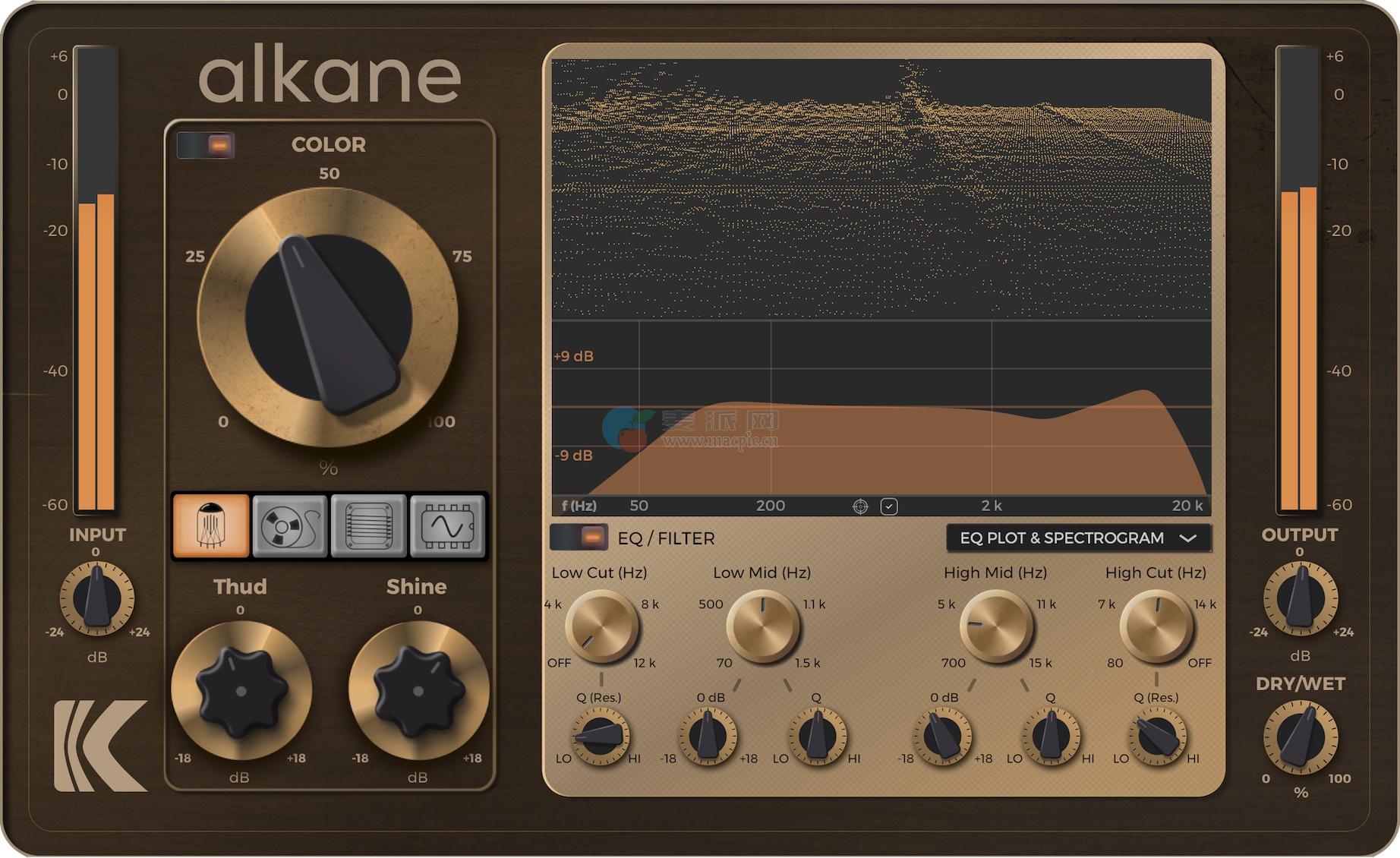
Task: Click the INPUT gain knob
Action: coord(97,599)
